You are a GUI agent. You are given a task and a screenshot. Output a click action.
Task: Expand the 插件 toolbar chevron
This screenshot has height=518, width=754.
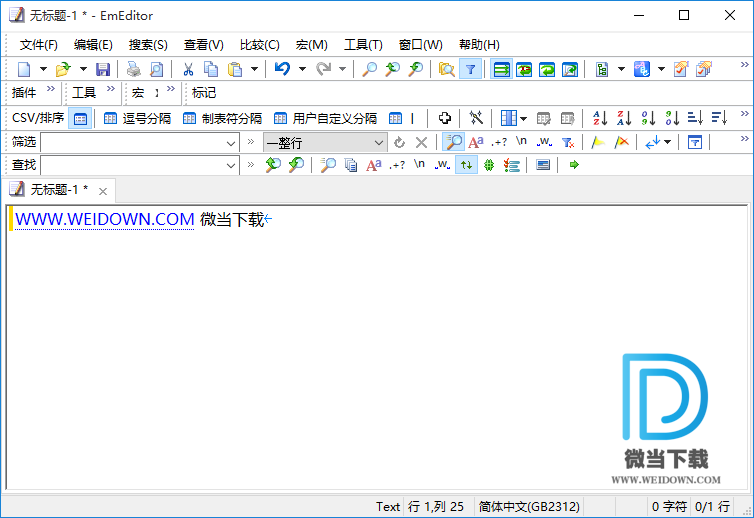coord(50,89)
